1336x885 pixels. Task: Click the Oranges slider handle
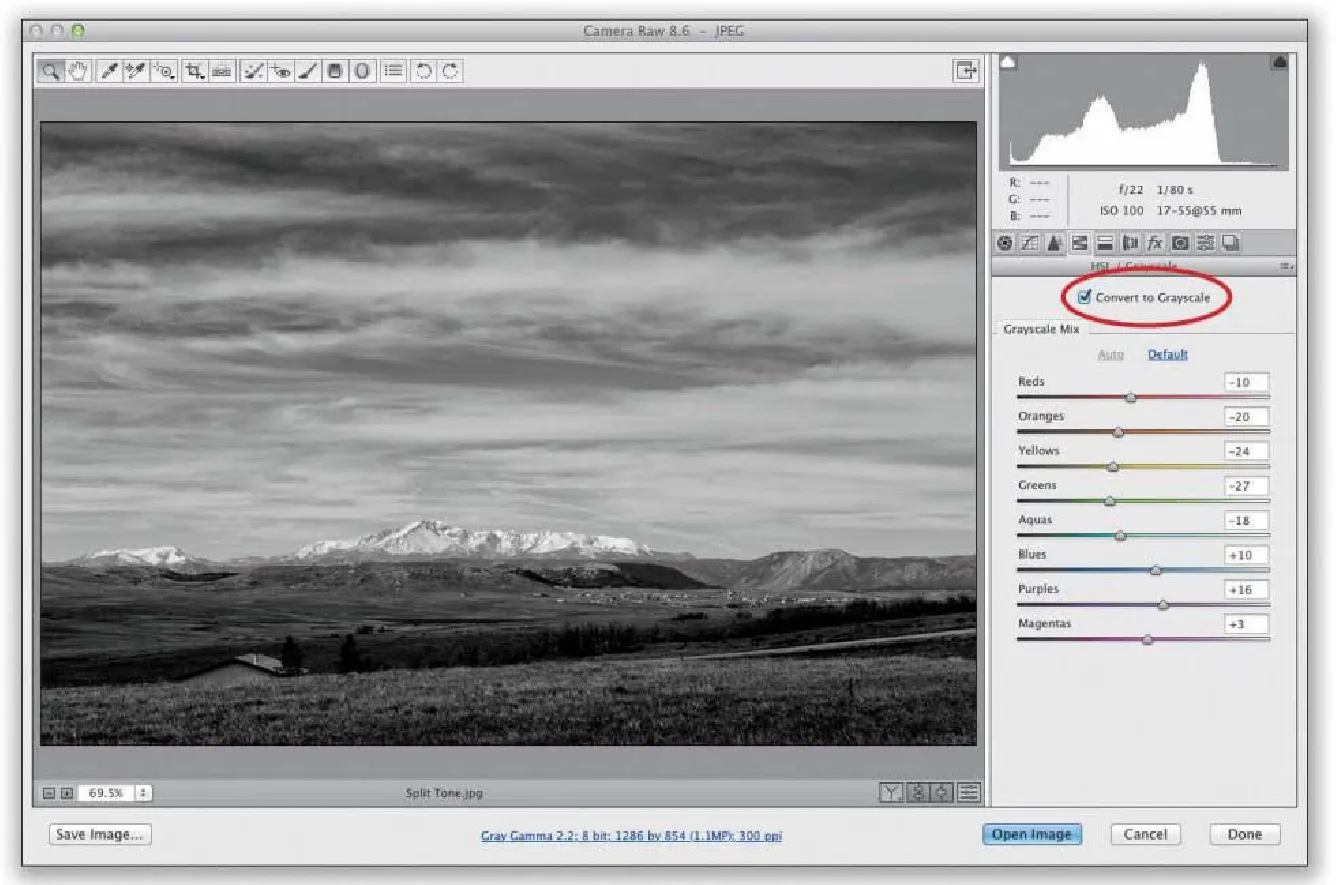click(x=1118, y=432)
